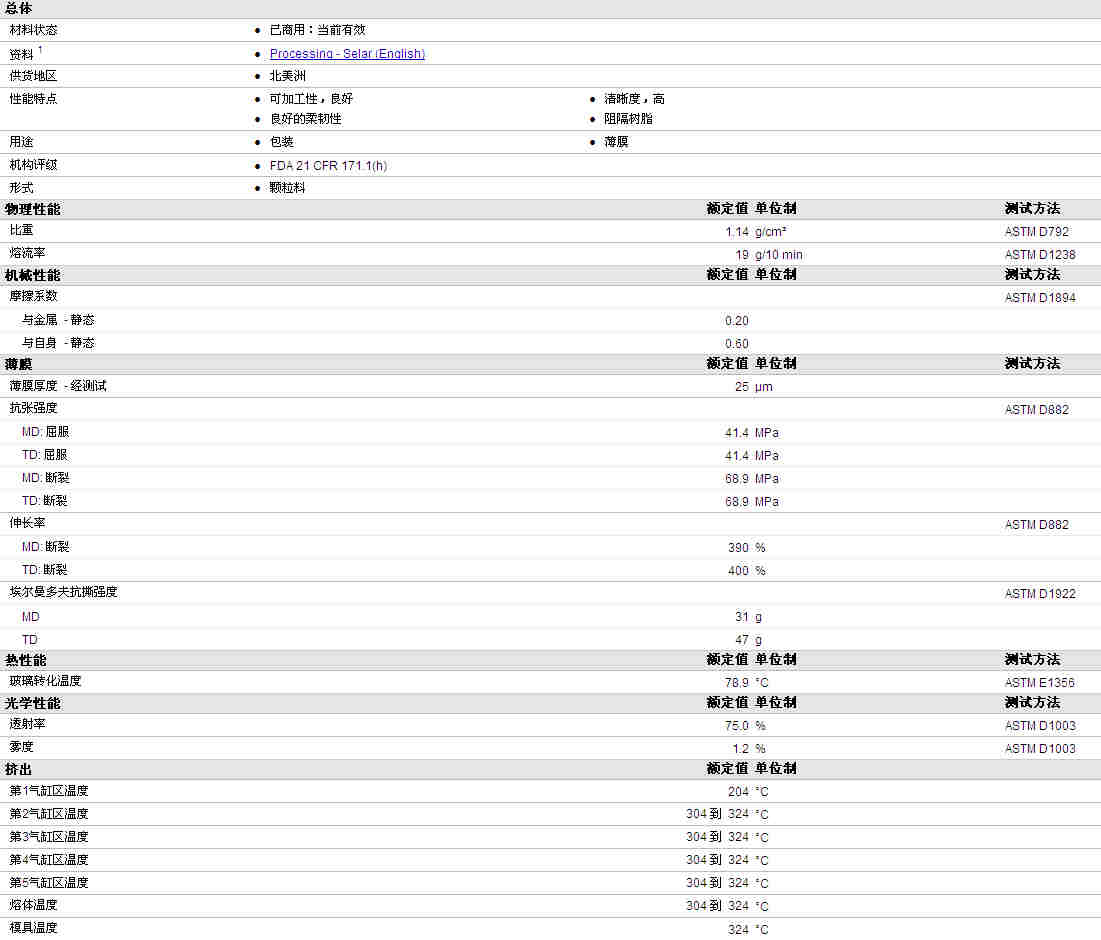Click ASTM D1894 test method

click(x=1040, y=298)
